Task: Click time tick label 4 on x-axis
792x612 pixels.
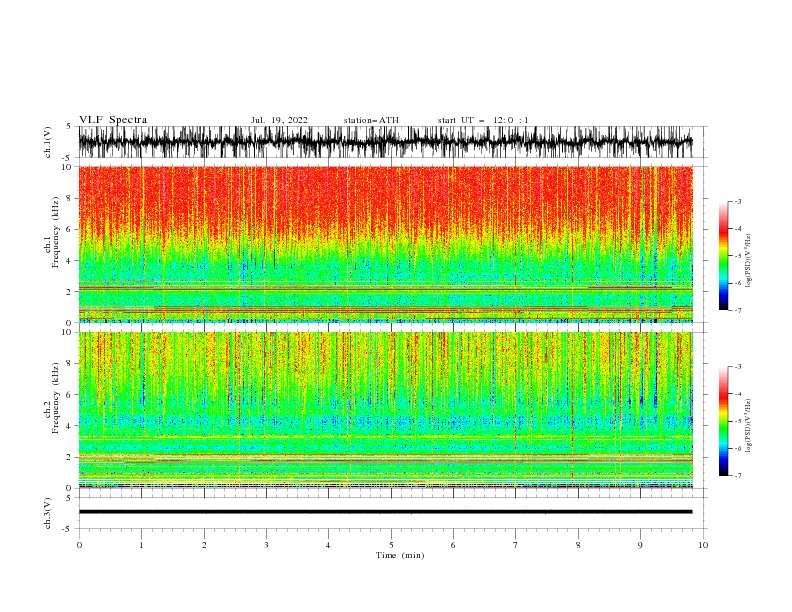Action: point(328,545)
